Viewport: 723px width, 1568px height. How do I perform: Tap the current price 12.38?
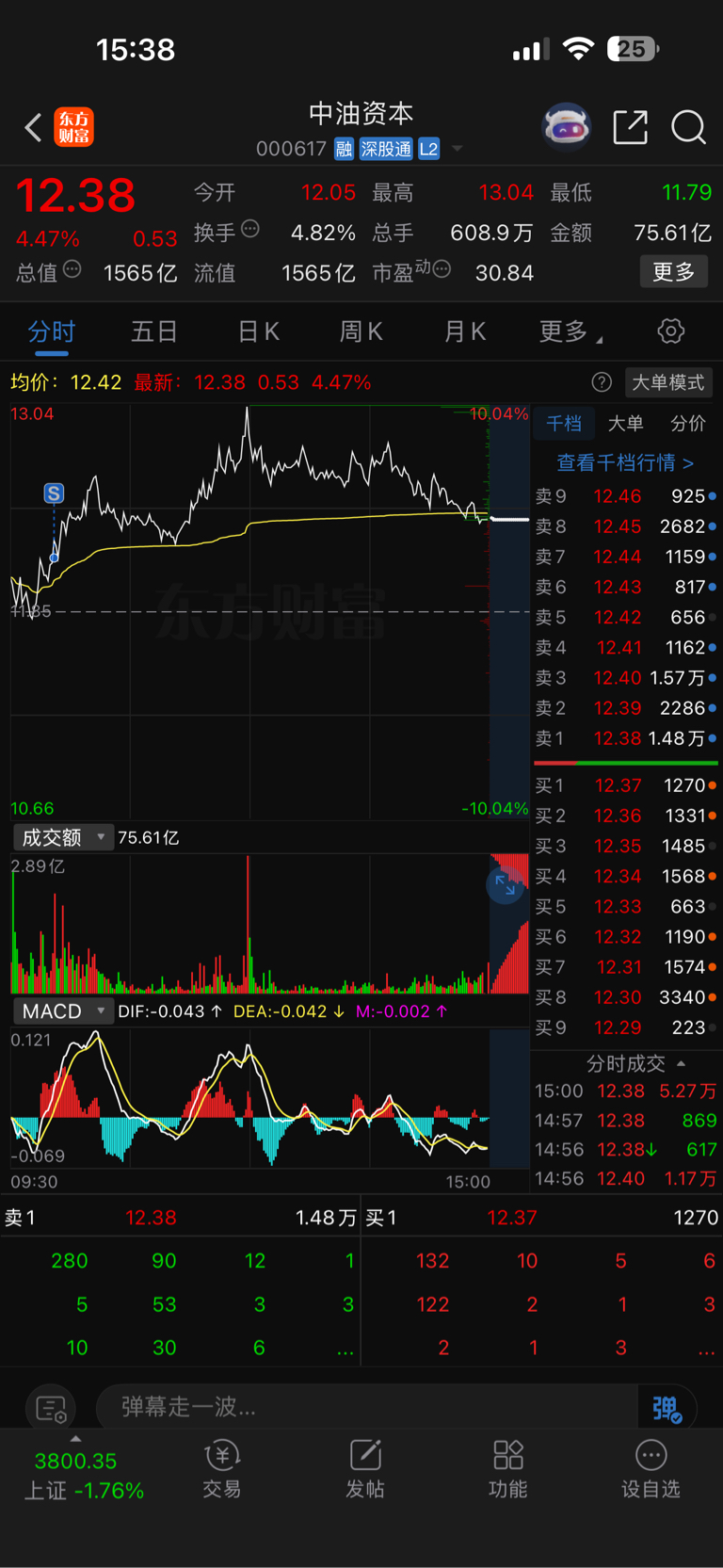point(75,196)
